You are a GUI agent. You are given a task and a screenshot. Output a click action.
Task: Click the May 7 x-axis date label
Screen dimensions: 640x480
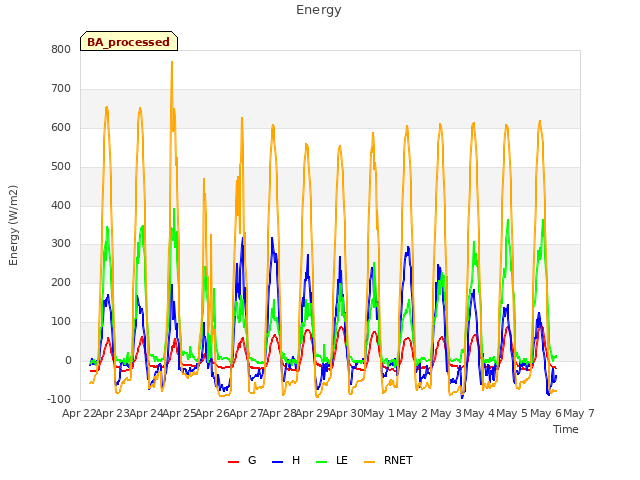click(x=579, y=413)
